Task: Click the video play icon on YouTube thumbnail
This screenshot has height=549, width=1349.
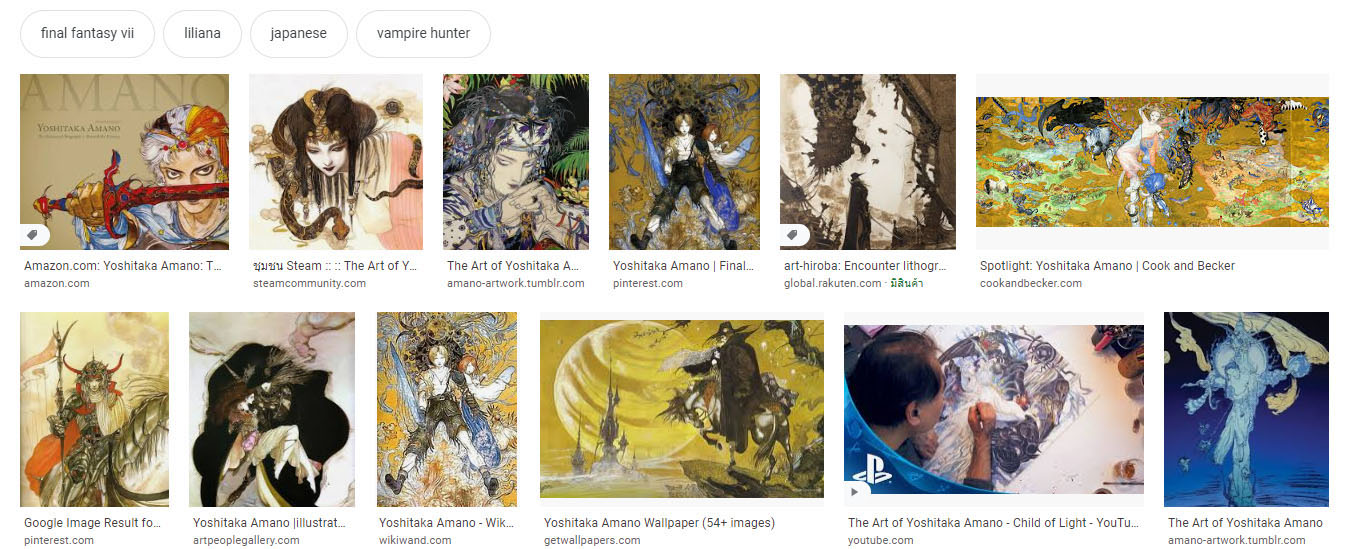Action: pyautogui.click(x=858, y=493)
